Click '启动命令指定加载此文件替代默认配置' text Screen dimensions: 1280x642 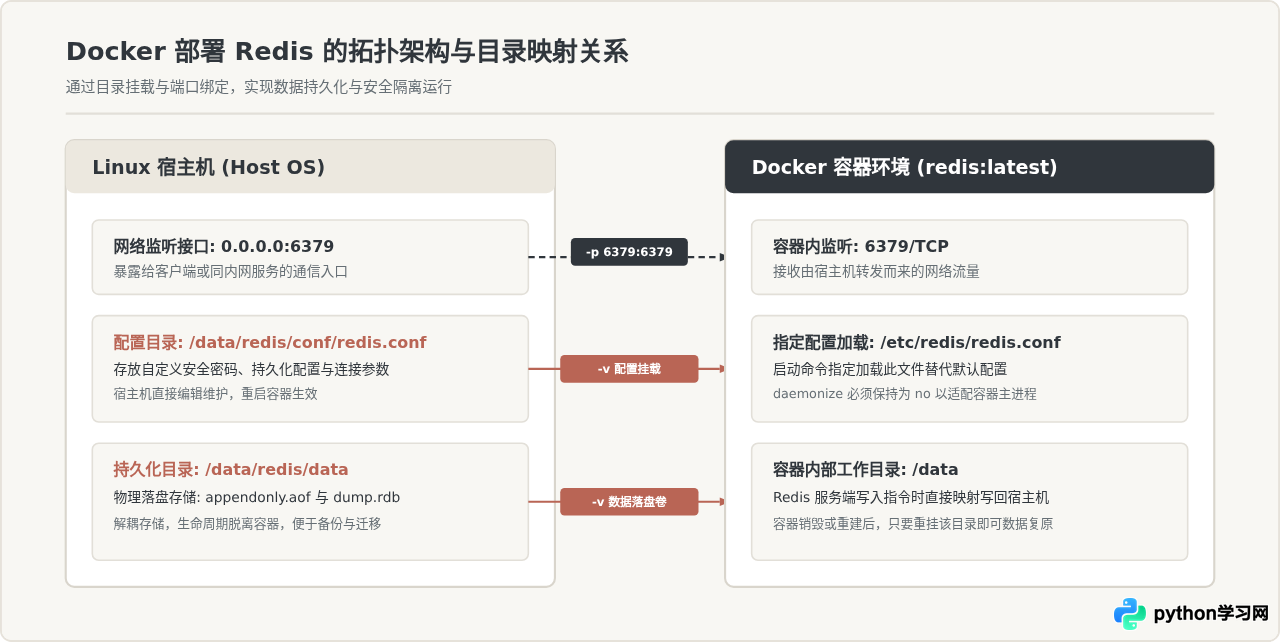tap(890, 369)
